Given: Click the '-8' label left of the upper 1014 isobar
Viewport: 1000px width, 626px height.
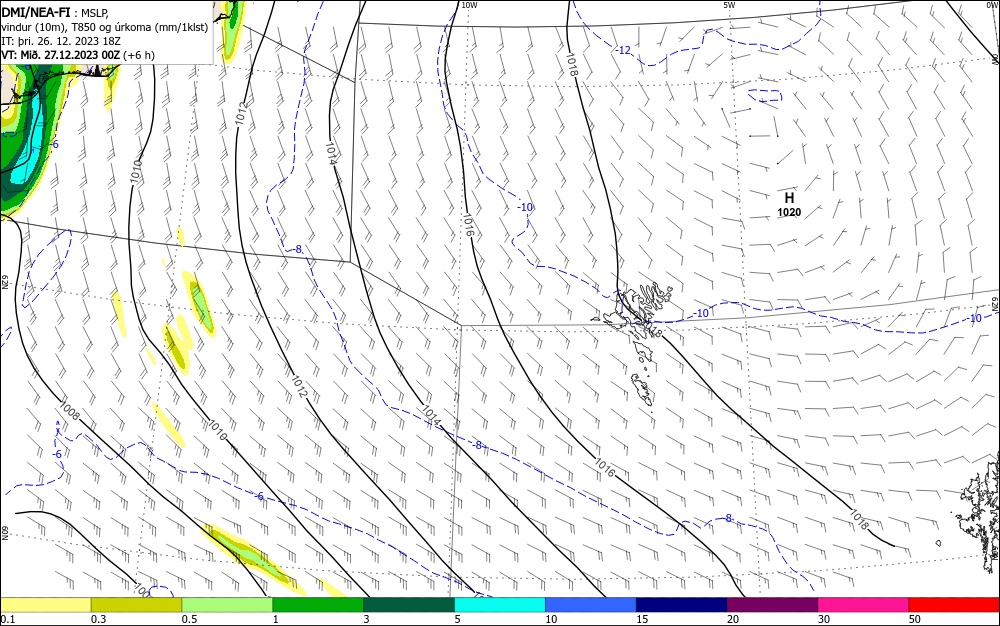Looking at the screenshot, I should [x=297, y=249].
